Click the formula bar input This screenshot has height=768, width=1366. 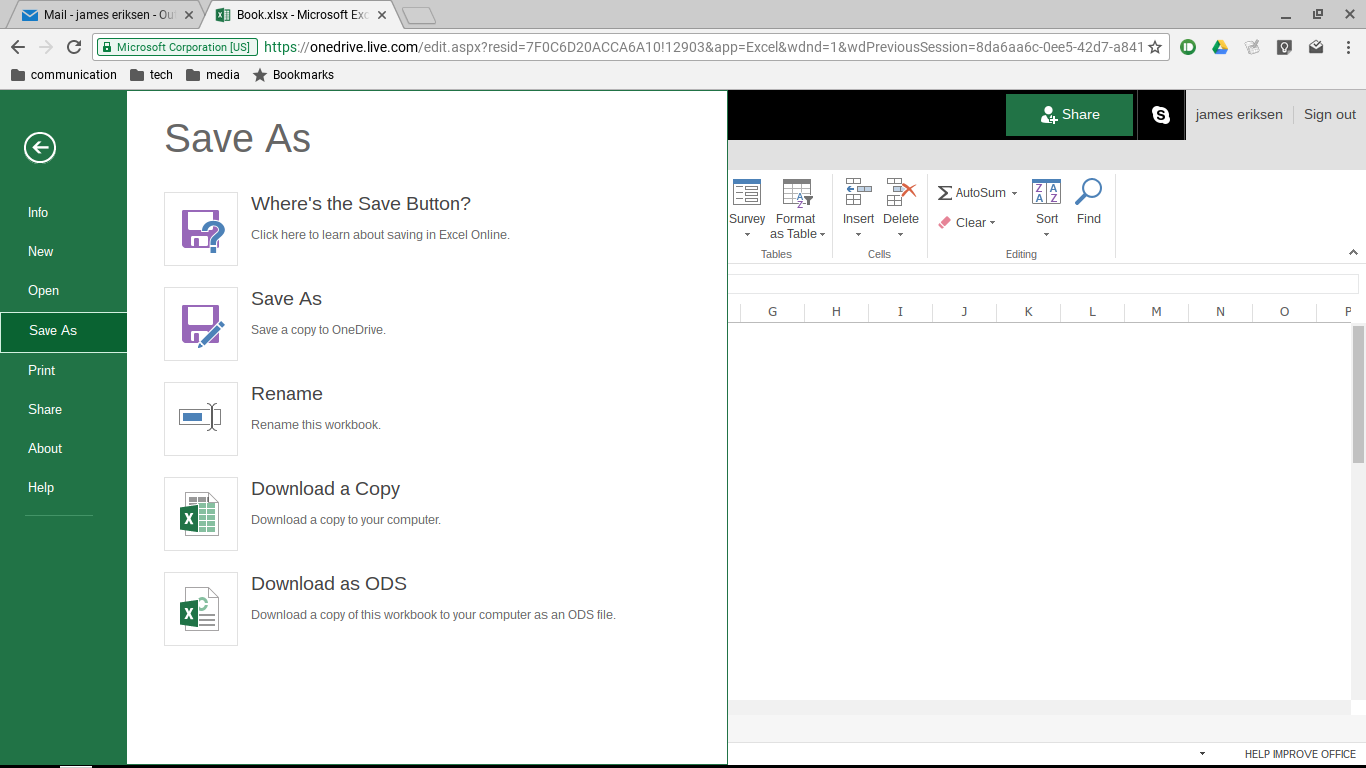click(x=1043, y=284)
